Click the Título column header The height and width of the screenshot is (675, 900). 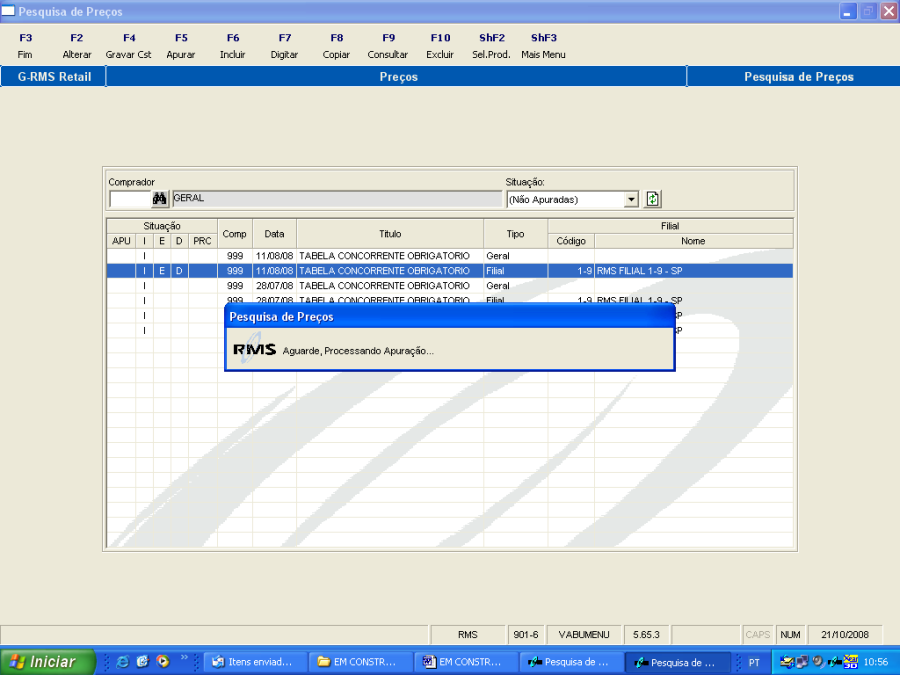pyautogui.click(x=390, y=234)
